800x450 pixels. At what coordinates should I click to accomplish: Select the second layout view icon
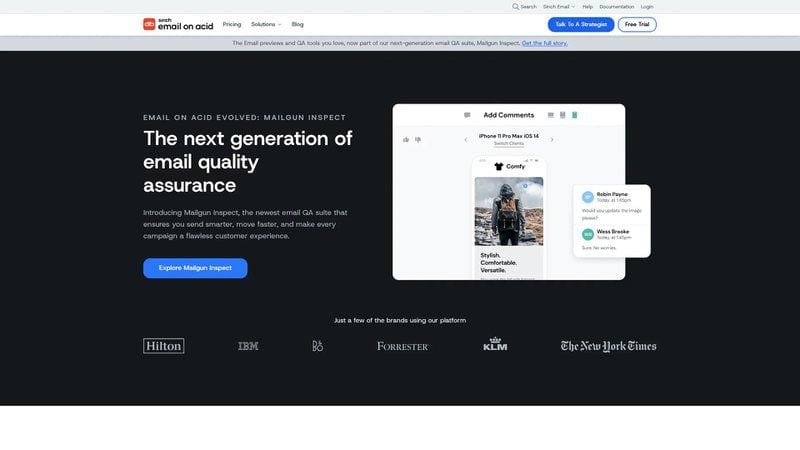coord(562,115)
